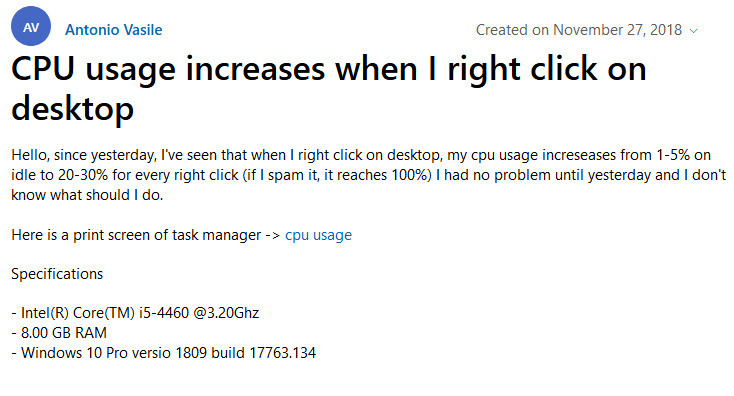
Task: Open Antonio Vasile's profile link
Action: point(114,30)
